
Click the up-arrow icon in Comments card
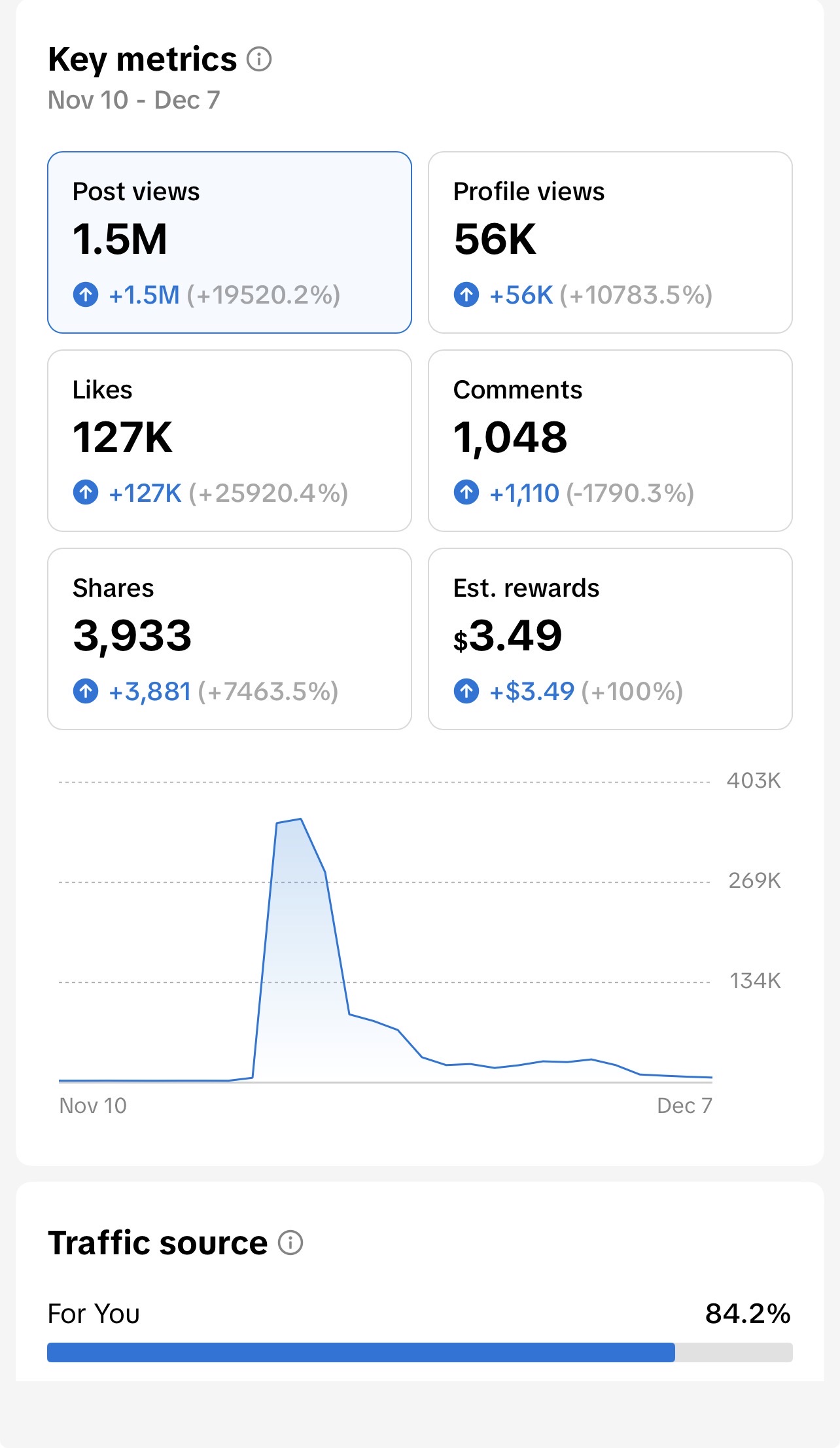pyautogui.click(x=466, y=493)
